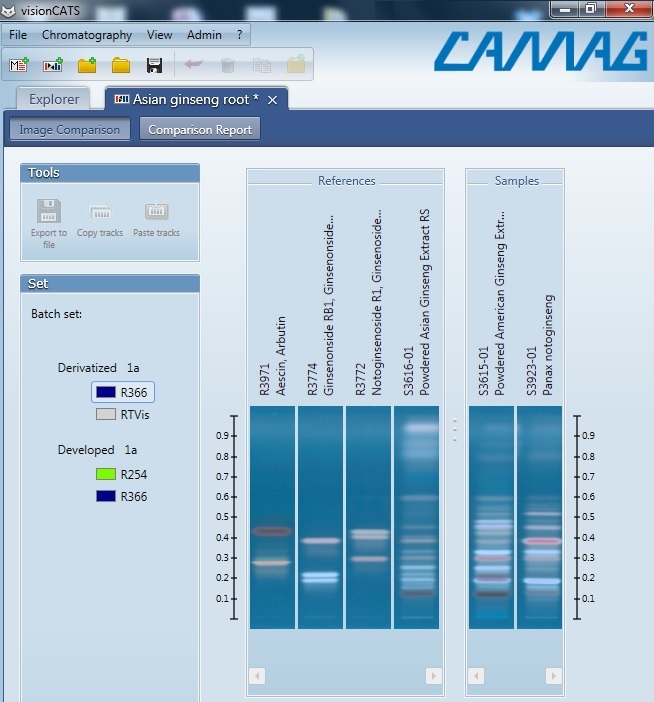Minimize the visionCATS window
The width and height of the screenshot is (654, 702).
click(x=565, y=9)
